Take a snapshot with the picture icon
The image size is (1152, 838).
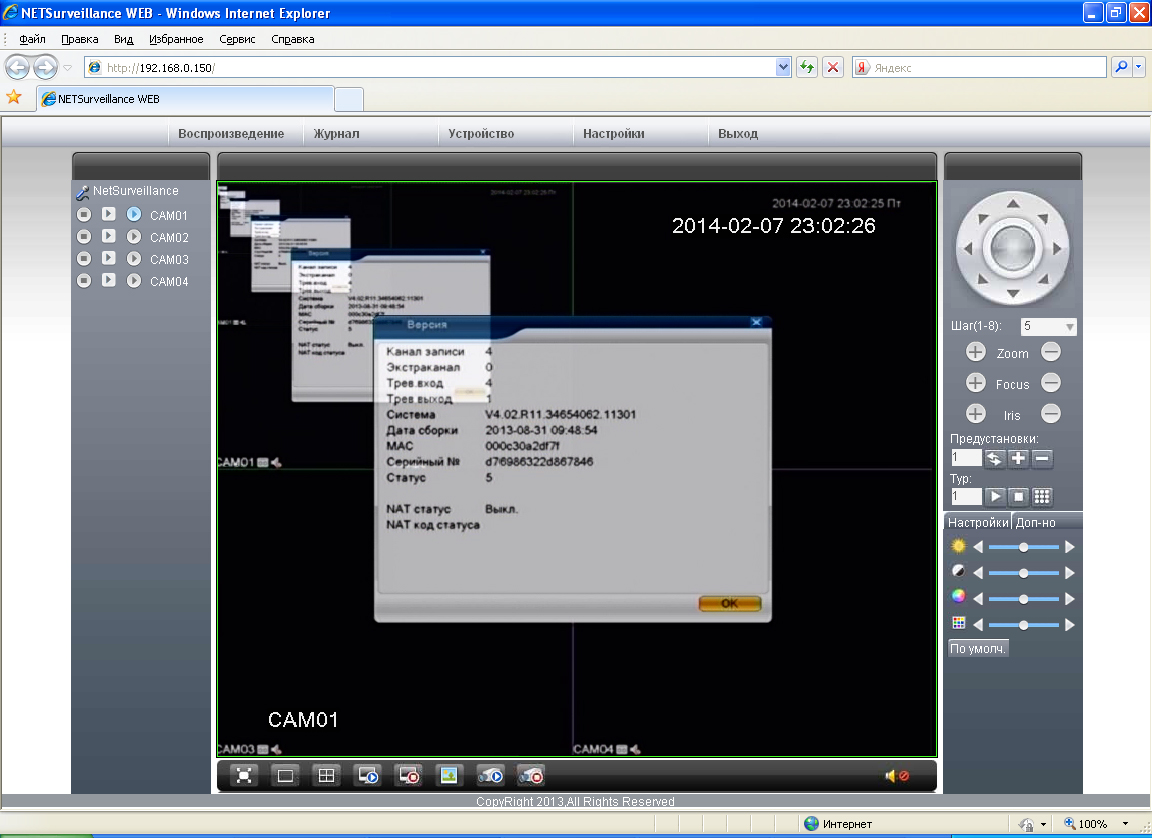click(x=448, y=776)
